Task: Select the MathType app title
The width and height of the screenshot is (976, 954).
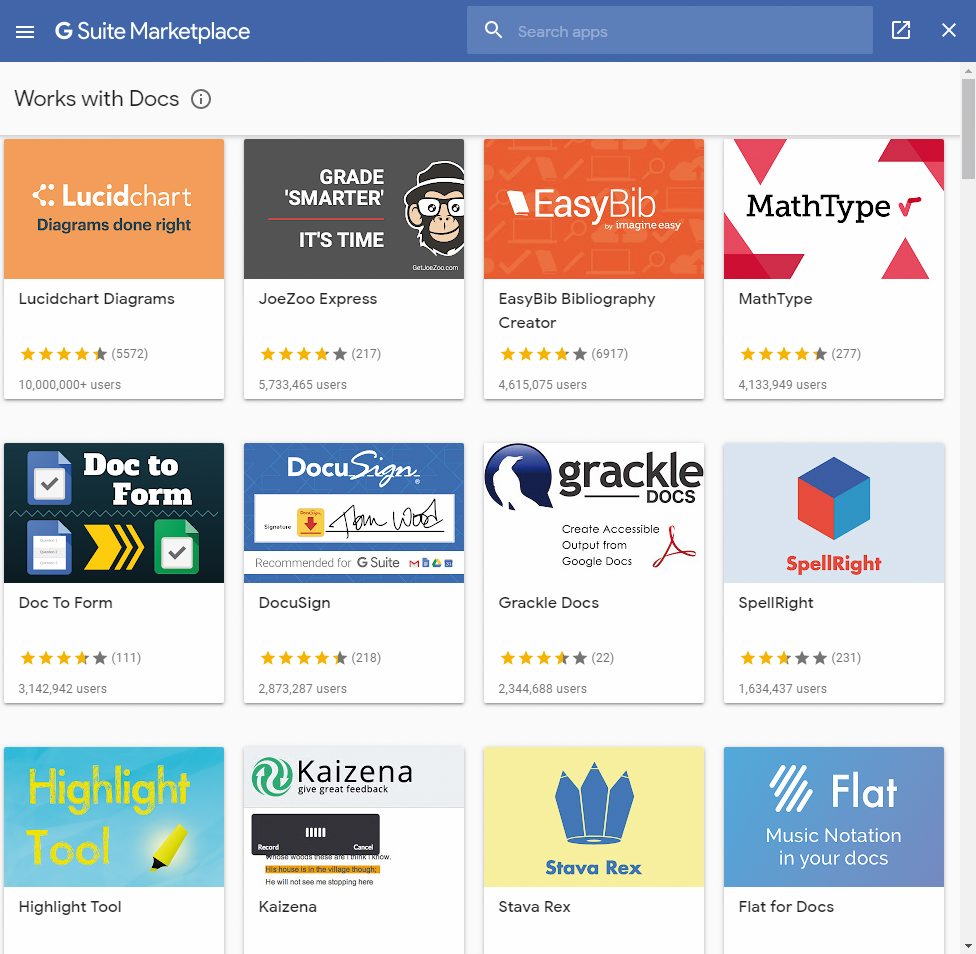Action: click(775, 299)
